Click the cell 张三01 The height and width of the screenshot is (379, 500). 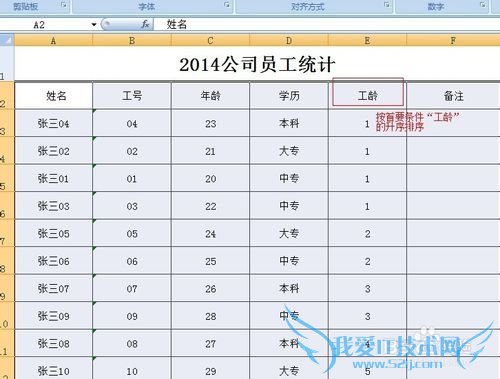click(53, 178)
